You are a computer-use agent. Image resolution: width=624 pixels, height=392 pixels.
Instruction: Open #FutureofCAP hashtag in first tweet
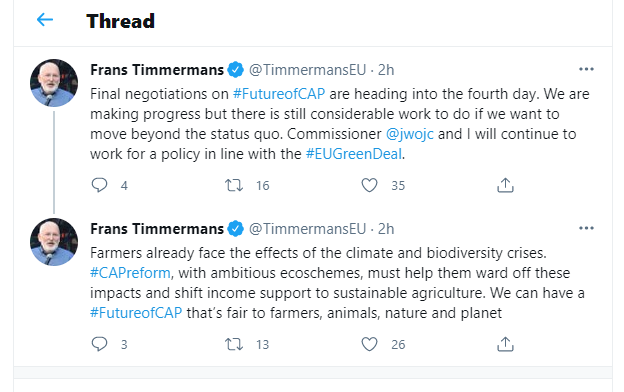pos(279,94)
